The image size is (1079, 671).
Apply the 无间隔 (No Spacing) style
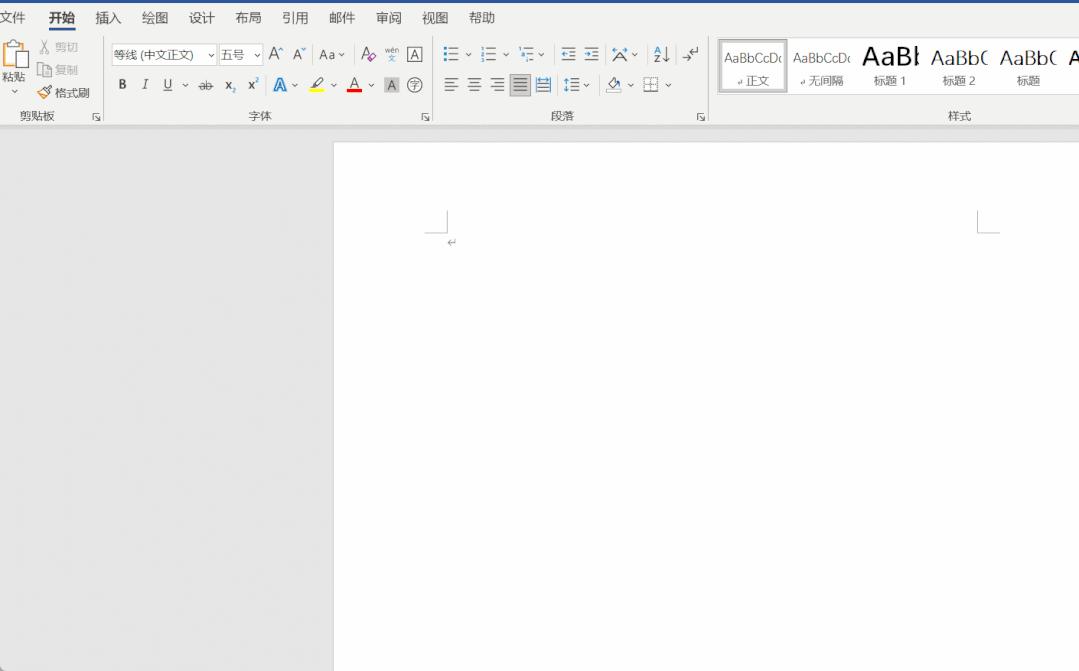pyautogui.click(x=821, y=66)
